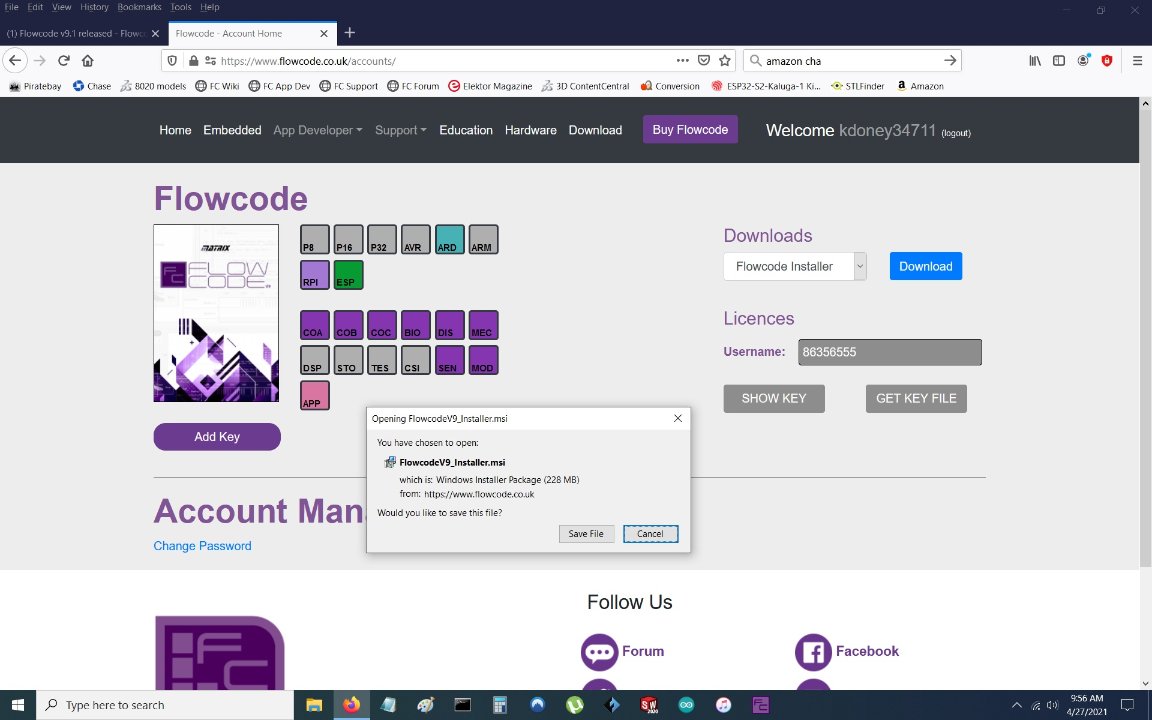Open the FC Wiki bookmark

click(217, 86)
